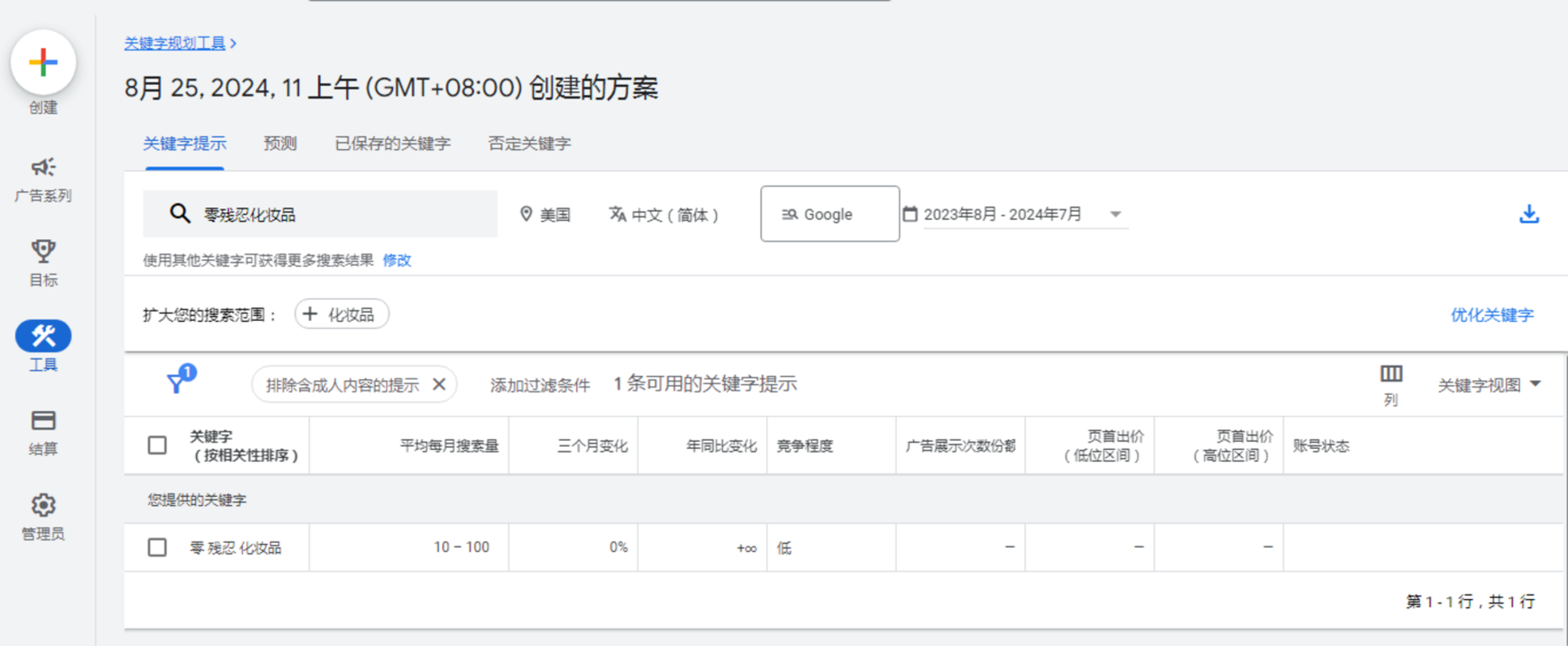This screenshot has height=646, width=1568.
Task: Open the 目标 goals trophy icon
Action: [x=43, y=252]
